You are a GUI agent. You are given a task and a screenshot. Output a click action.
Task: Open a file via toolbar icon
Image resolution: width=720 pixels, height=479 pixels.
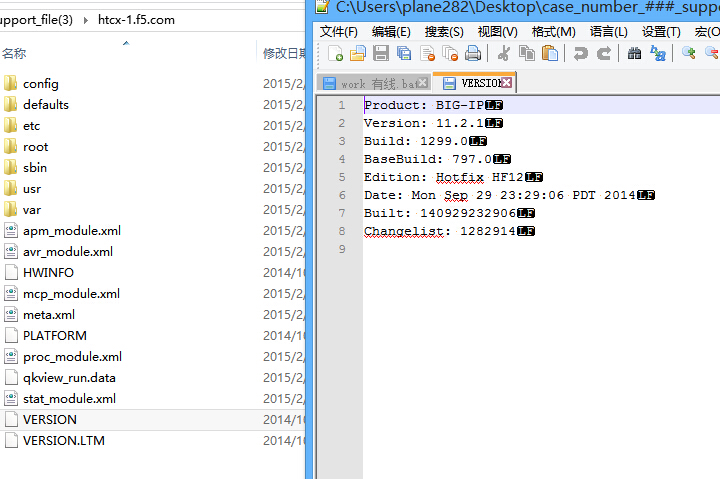358,54
